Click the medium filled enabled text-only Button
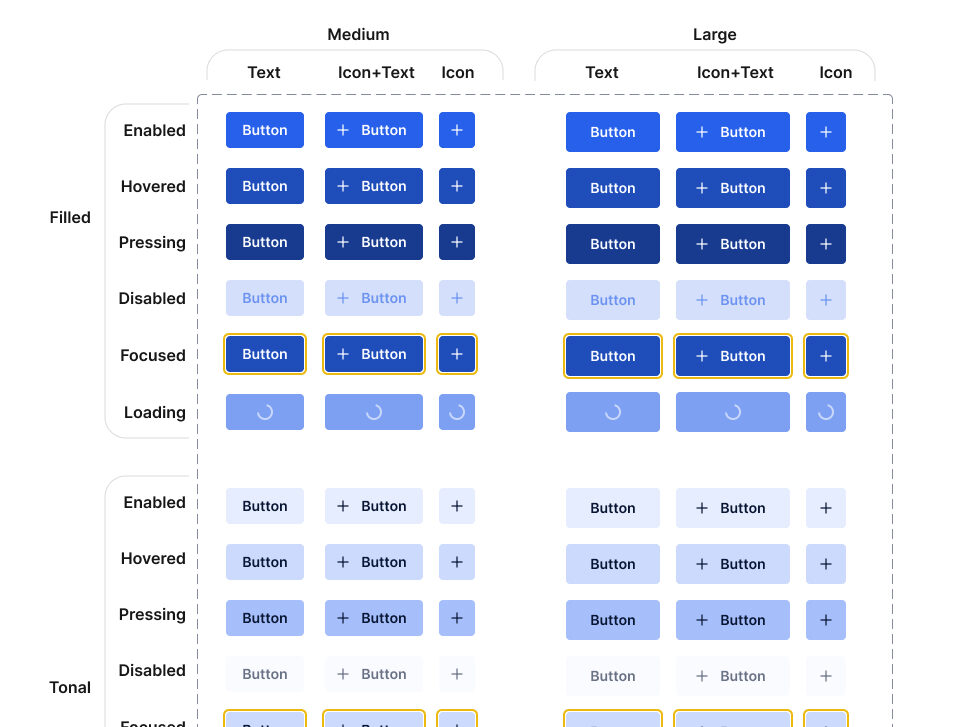Screen dimensions: 958x727 pos(264,130)
